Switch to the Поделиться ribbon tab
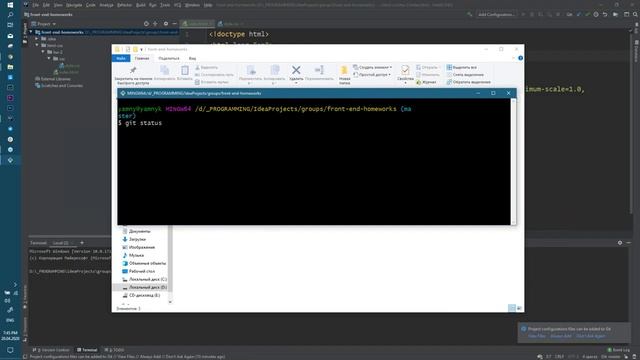640x360 pixels. 169,58
